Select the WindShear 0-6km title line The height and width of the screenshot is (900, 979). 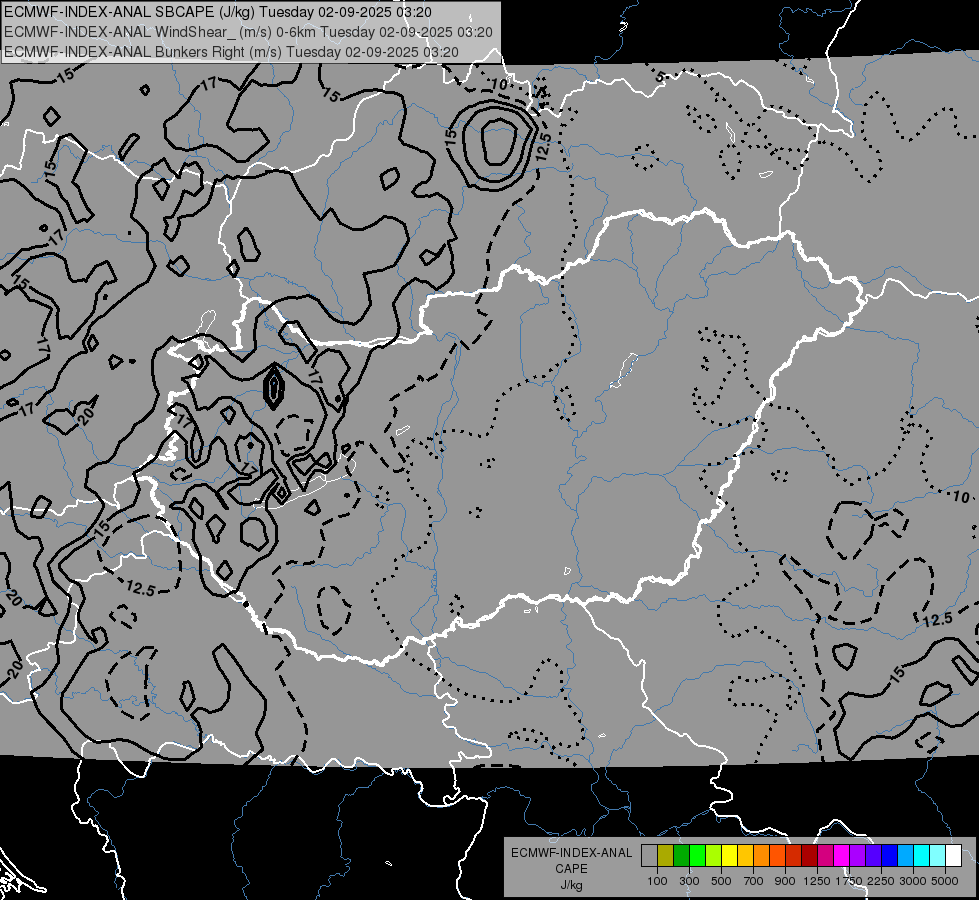click(248, 32)
